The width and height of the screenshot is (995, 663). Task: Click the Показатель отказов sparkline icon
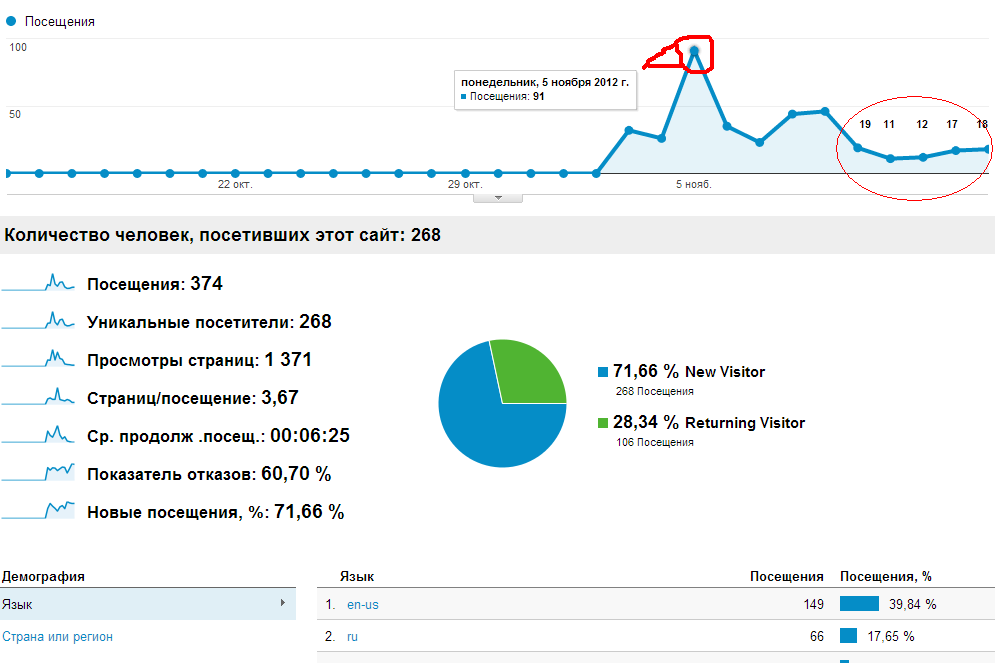[38, 473]
